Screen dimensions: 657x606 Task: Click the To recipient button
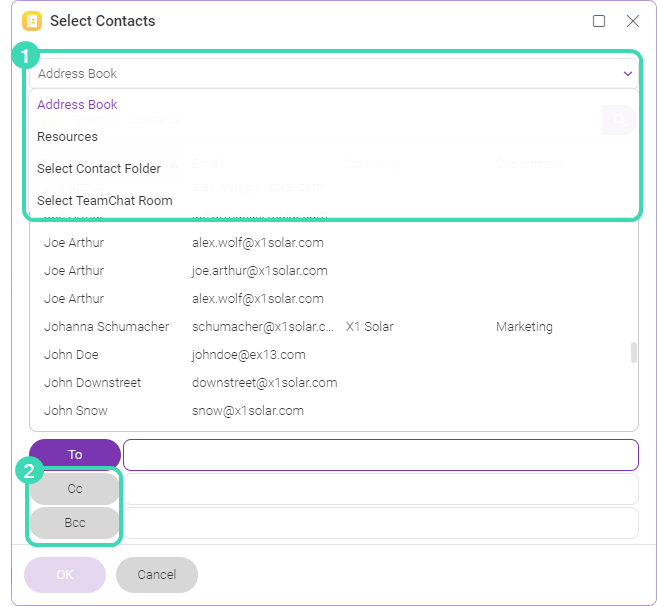(75, 455)
